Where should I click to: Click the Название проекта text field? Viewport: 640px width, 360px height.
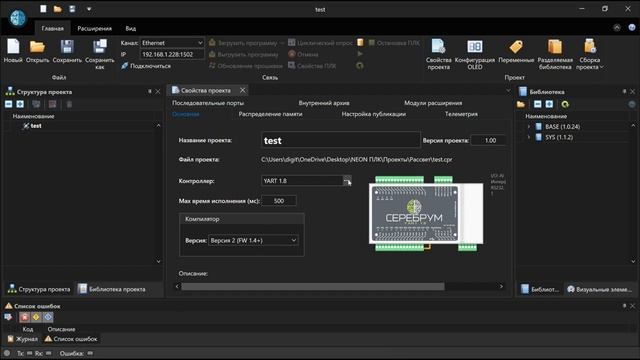(x=340, y=140)
